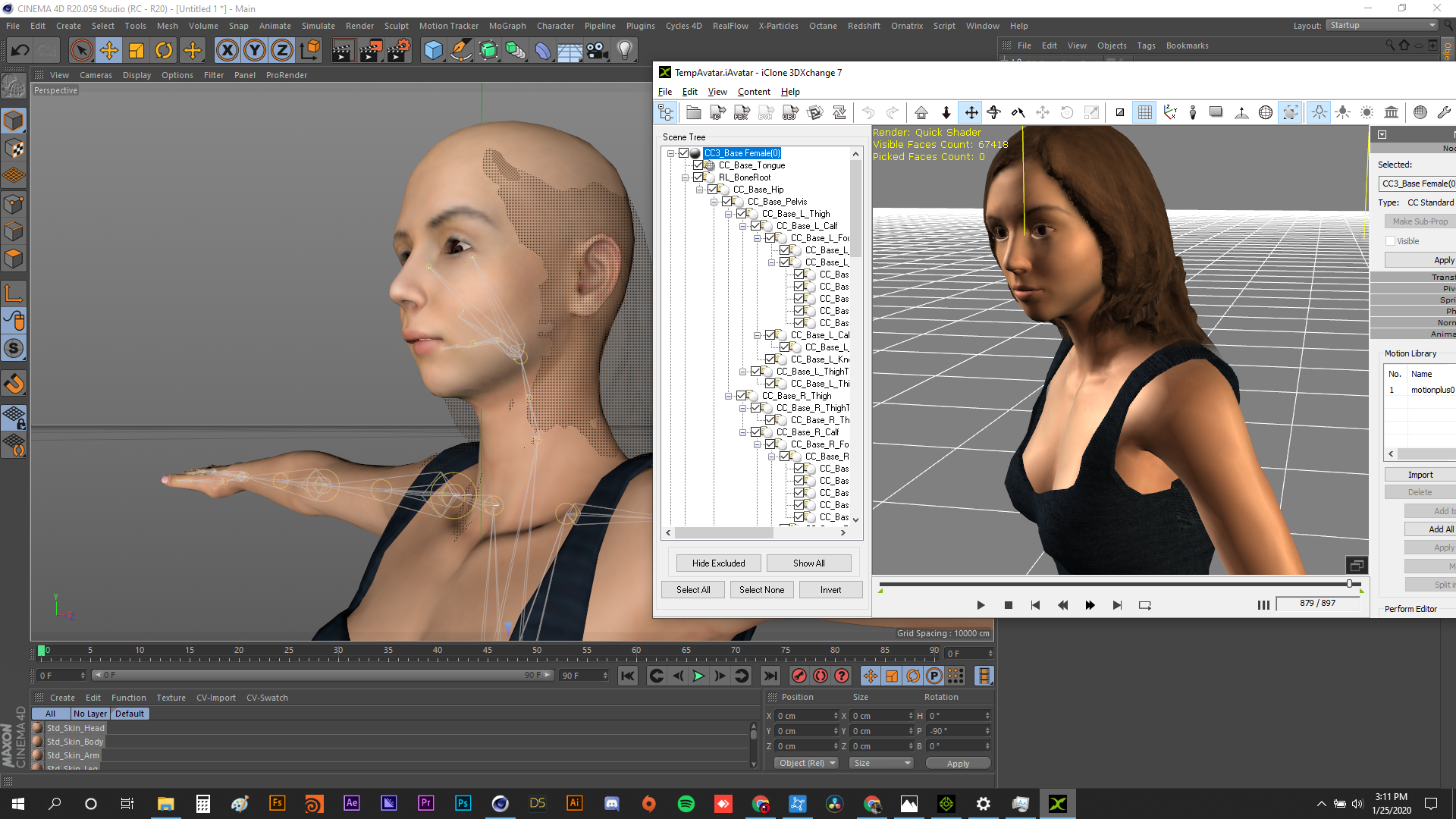
Task: Click the rotation P value field
Action: point(959,731)
